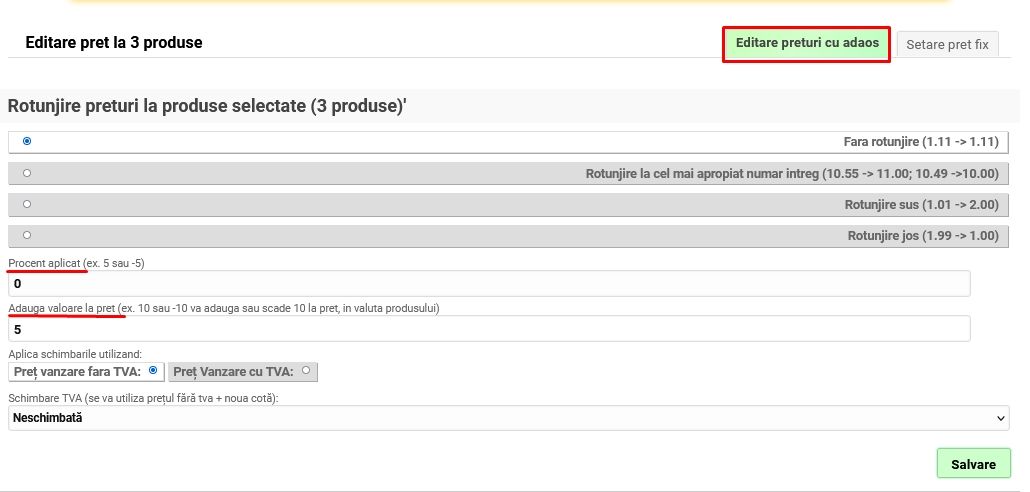1030x492 pixels.
Task: Click the underlined Procent aplicat label
Action: [x=45, y=263]
